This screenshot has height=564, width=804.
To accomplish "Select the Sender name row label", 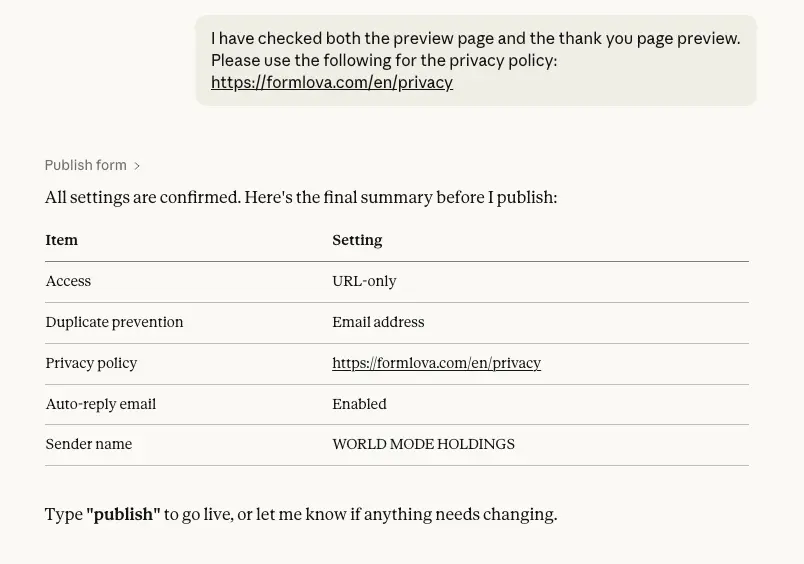I will (x=88, y=444).
